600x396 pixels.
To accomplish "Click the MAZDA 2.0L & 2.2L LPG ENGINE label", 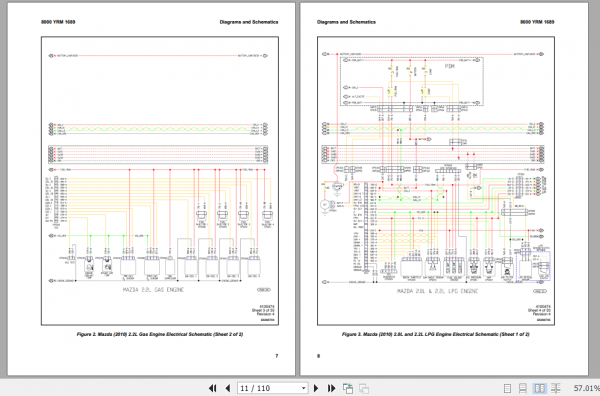I will coord(437,291).
